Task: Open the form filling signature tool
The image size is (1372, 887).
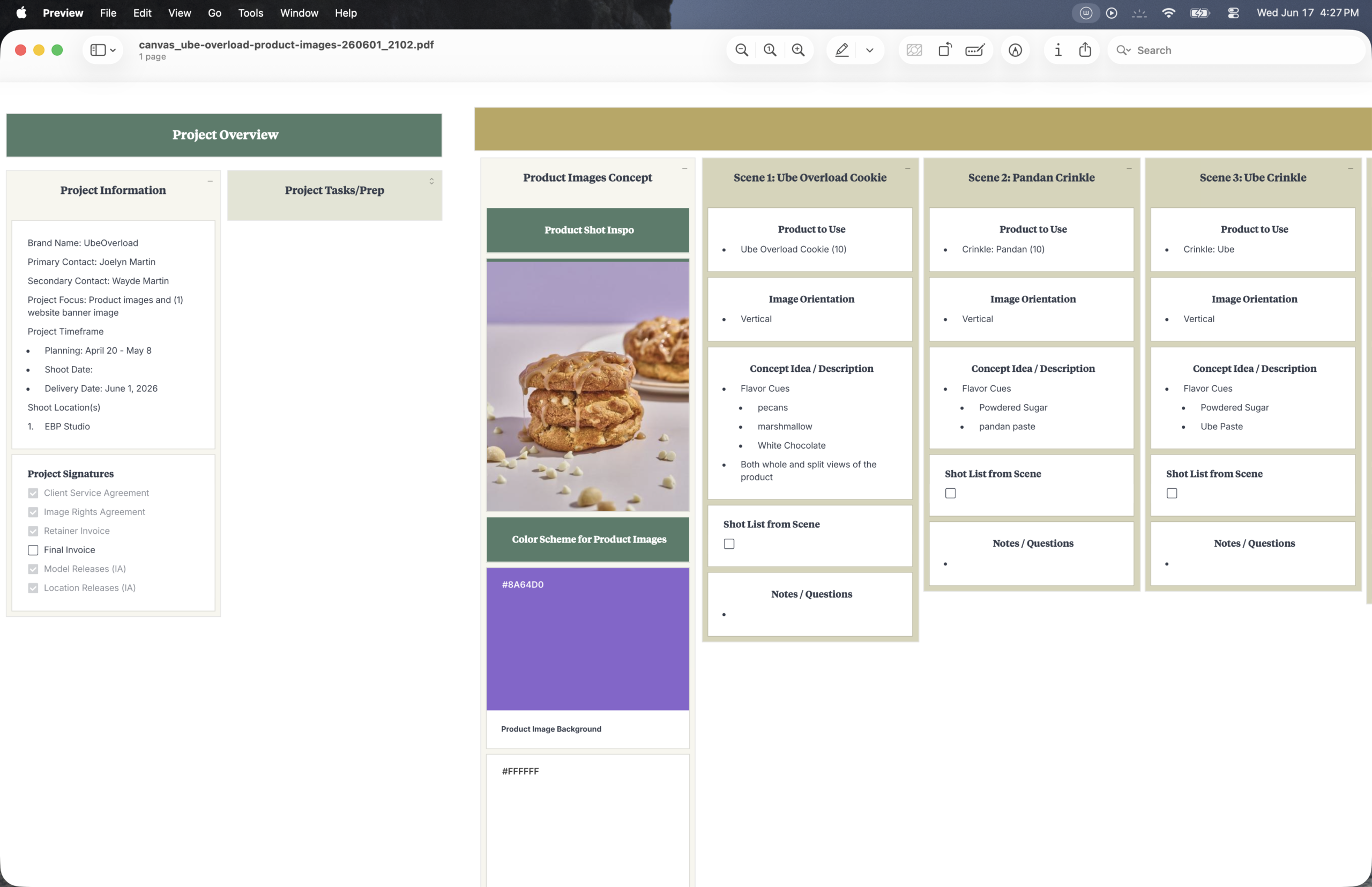Action: point(974,50)
